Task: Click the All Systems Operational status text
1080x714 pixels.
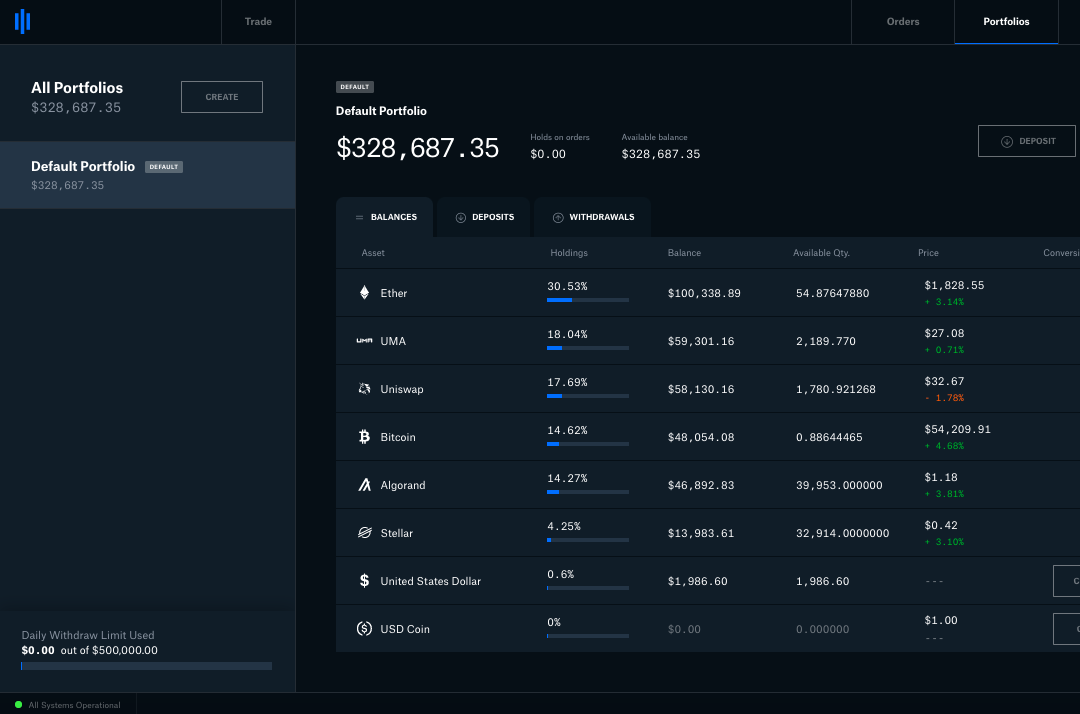Action: pos(74,705)
